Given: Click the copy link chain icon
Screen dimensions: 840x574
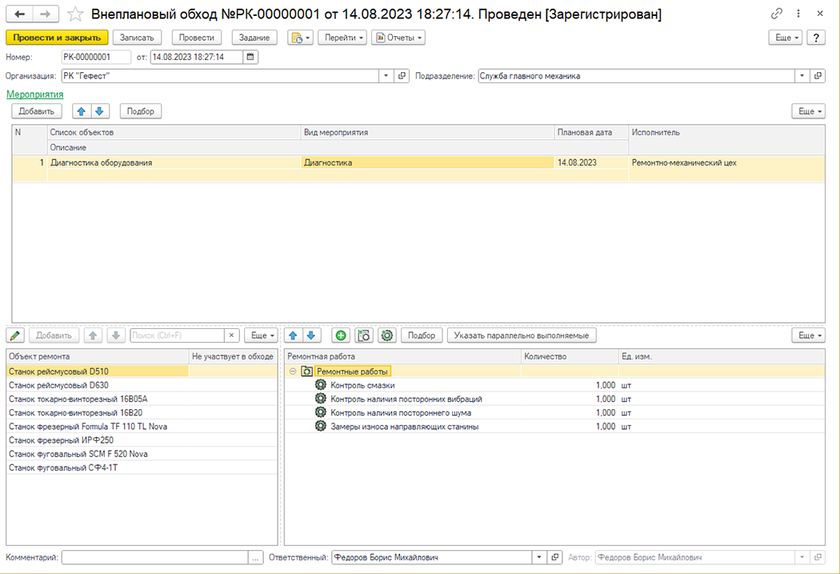Looking at the screenshot, I should click(x=778, y=15).
